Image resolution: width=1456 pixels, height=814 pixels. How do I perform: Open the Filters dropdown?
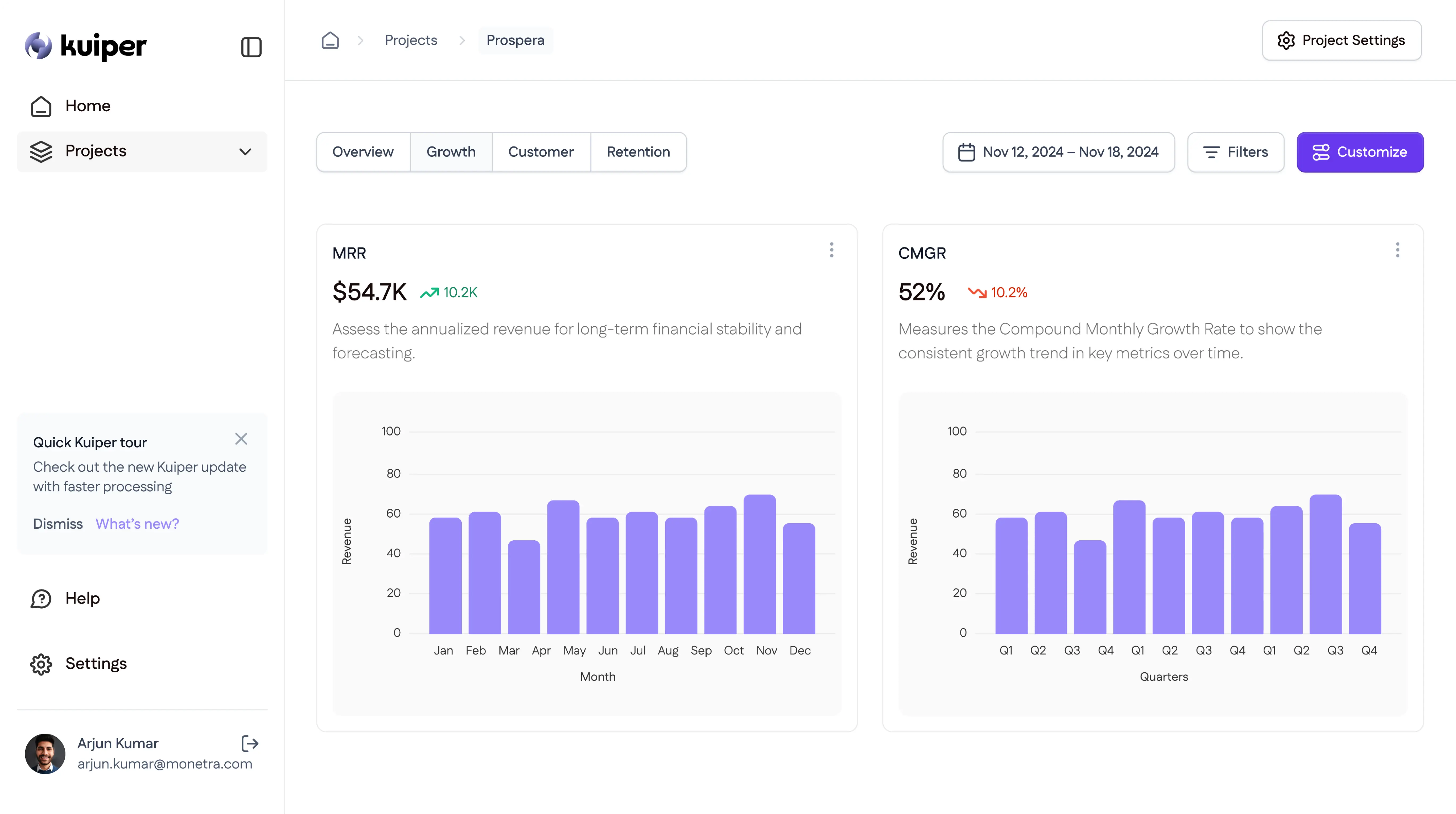(1236, 152)
